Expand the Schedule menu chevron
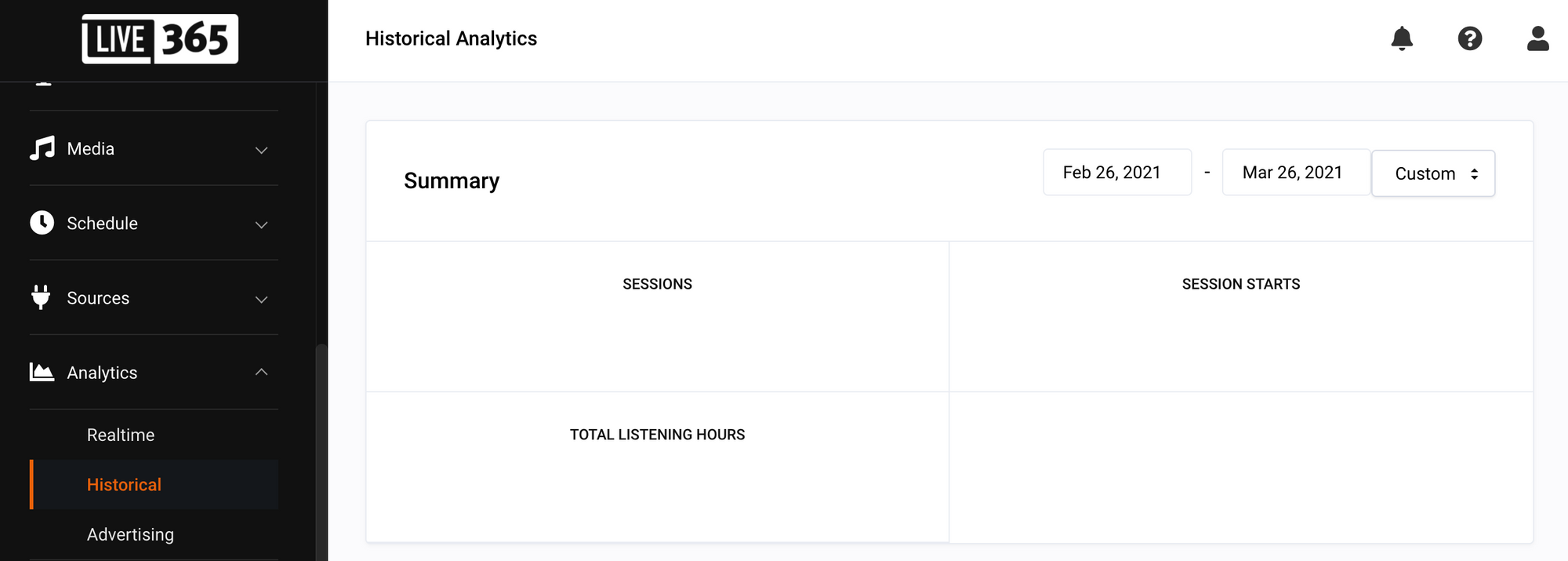This screenshot has height=561, width=1568. [x=262, y=224]
